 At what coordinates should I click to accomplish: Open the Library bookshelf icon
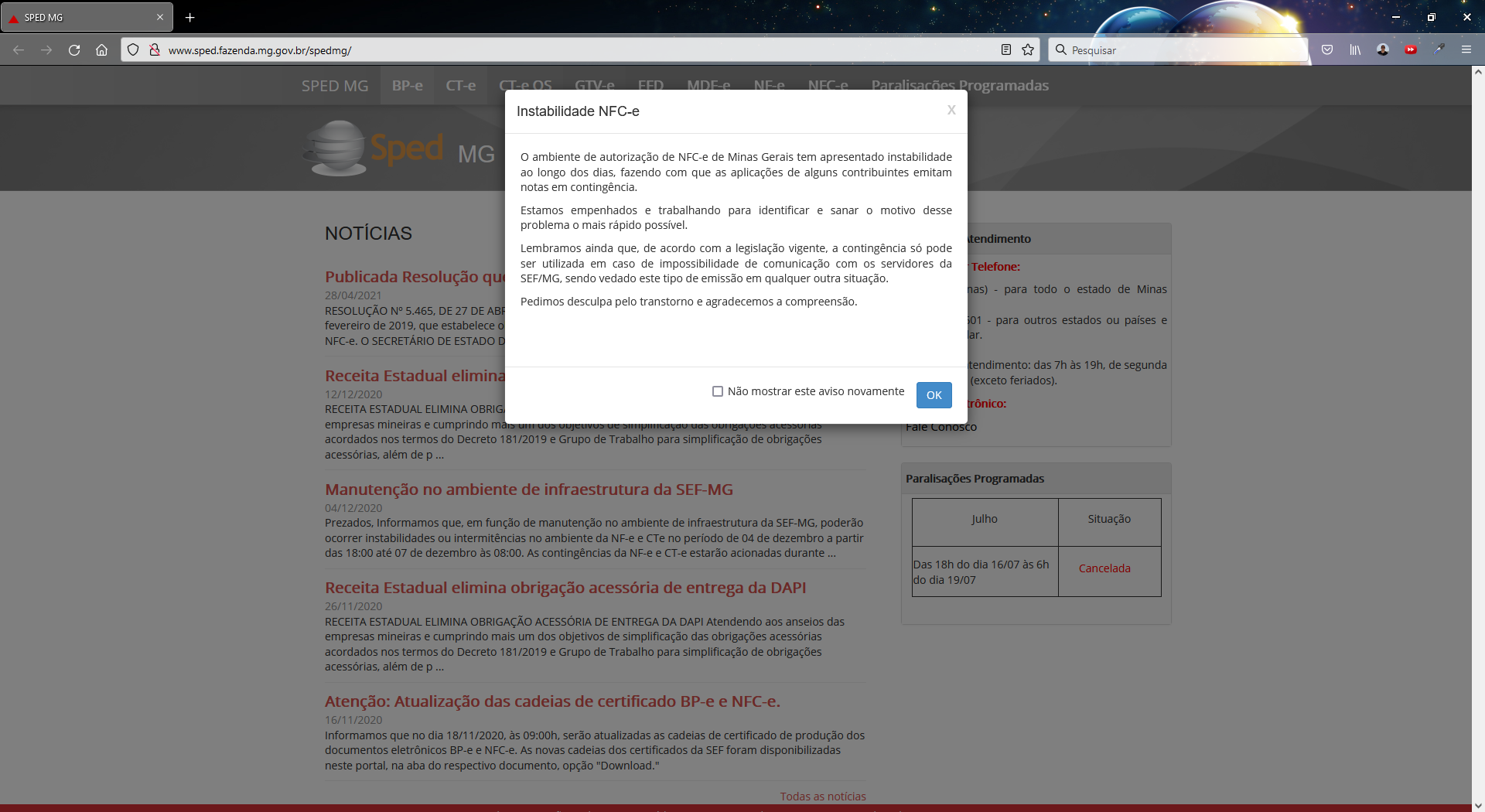pyautogui.click(x=1355, y=50)
